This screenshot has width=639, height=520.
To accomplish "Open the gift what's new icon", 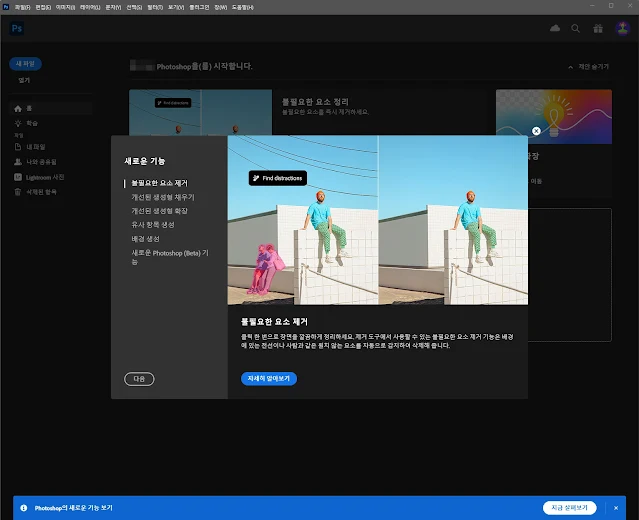I will (598, 28).
